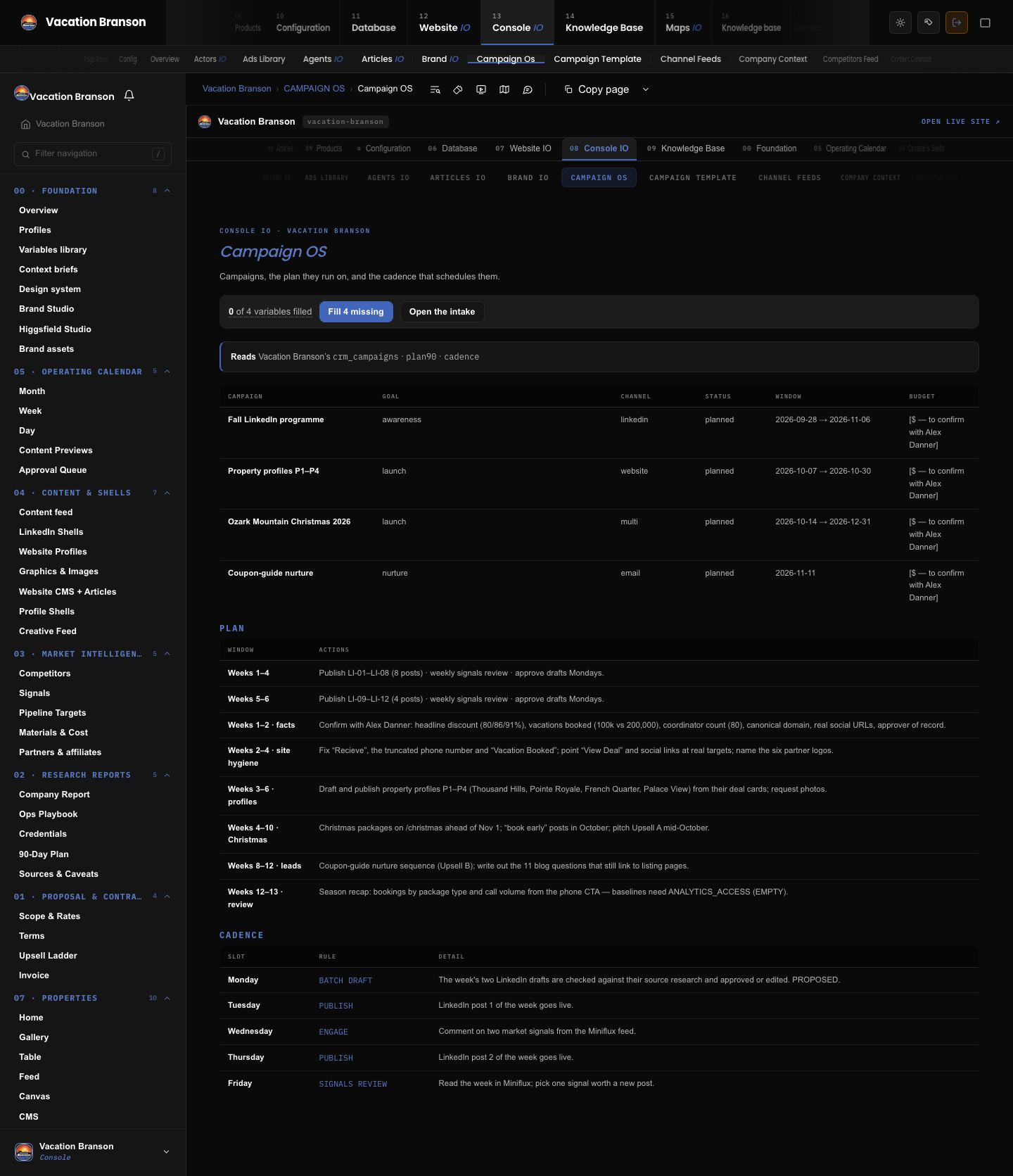1013x1176 pixels.
Task: Collapse the 02 Research Reports section
Action: point(167,775)
